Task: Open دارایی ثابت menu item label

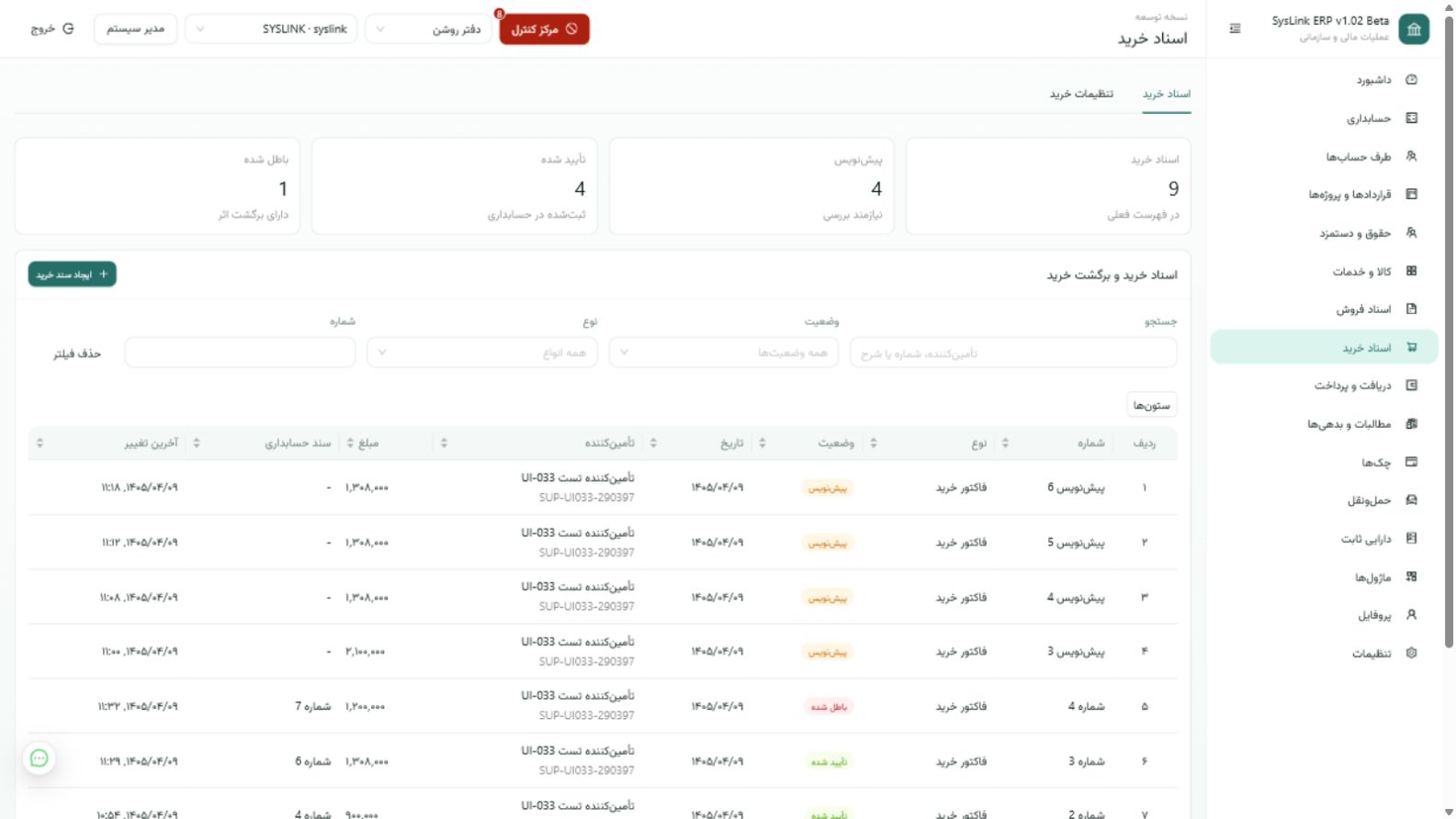Action: pyautogui.click(x=1366, y=539)
